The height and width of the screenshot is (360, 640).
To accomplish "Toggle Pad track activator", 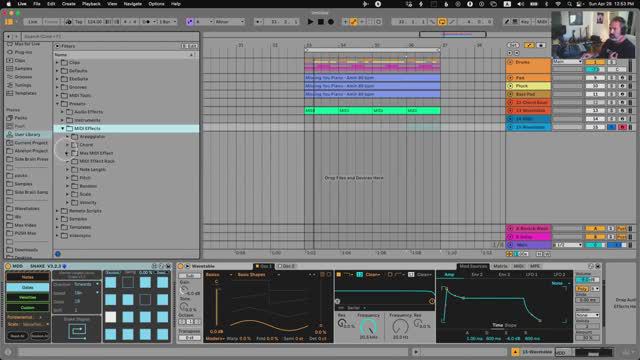I will 595,78.
